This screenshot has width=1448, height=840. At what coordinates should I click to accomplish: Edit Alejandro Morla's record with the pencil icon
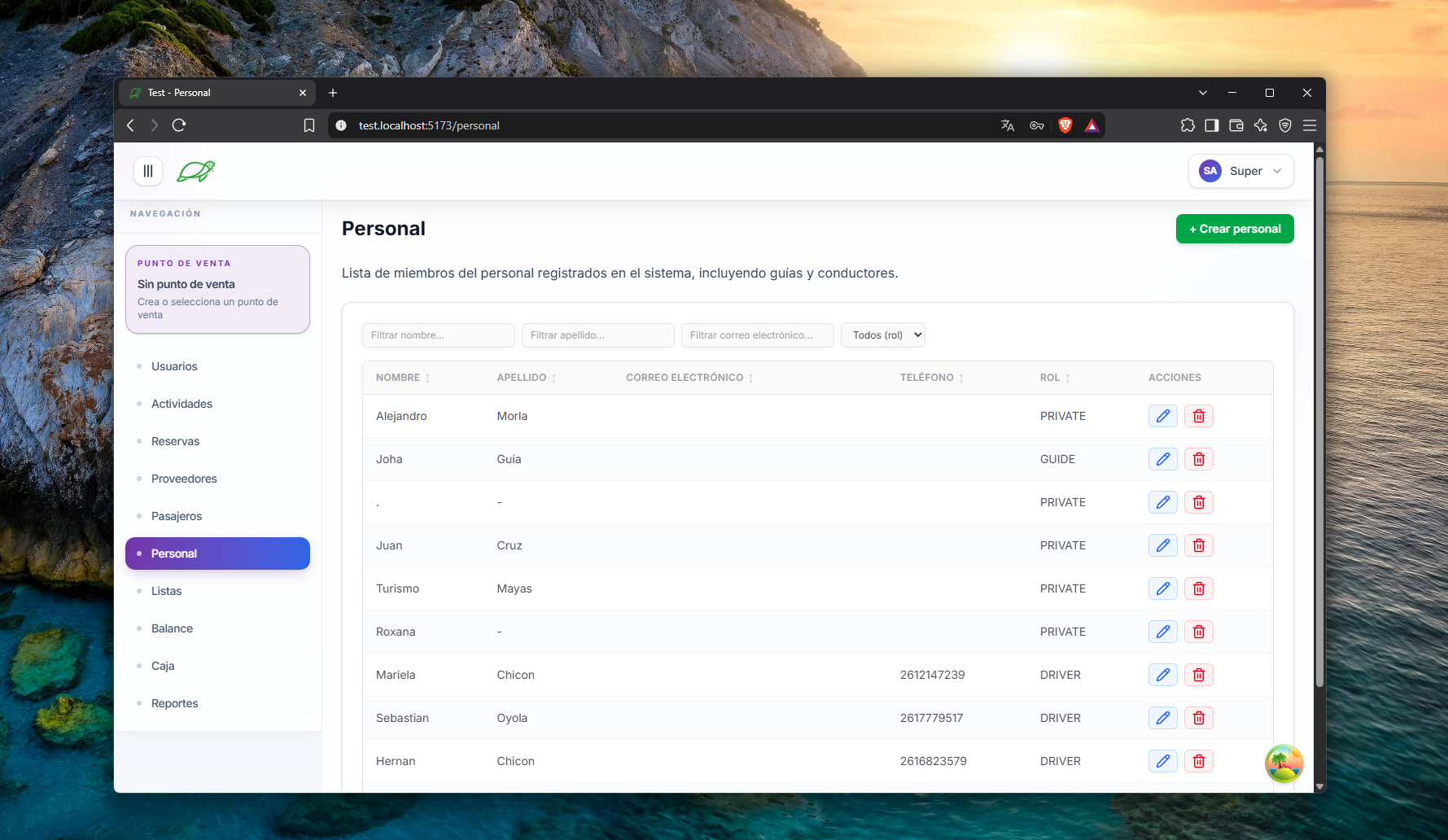coord(1162,416)
